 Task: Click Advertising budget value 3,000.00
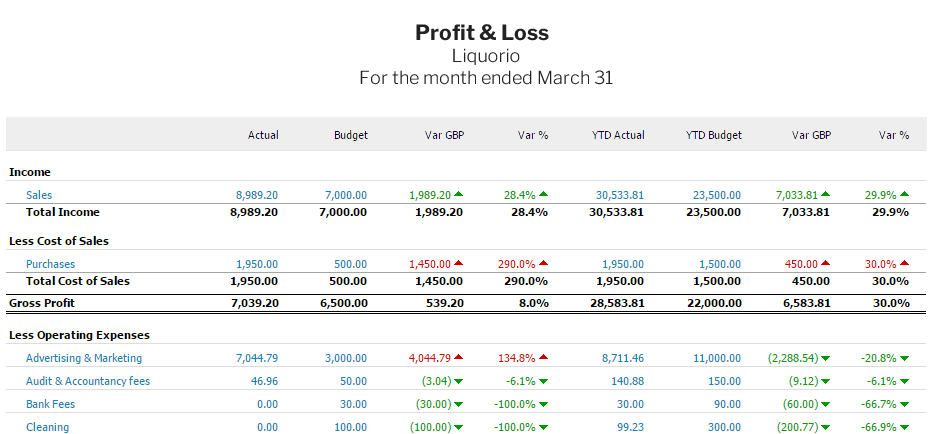pos(346,358)
